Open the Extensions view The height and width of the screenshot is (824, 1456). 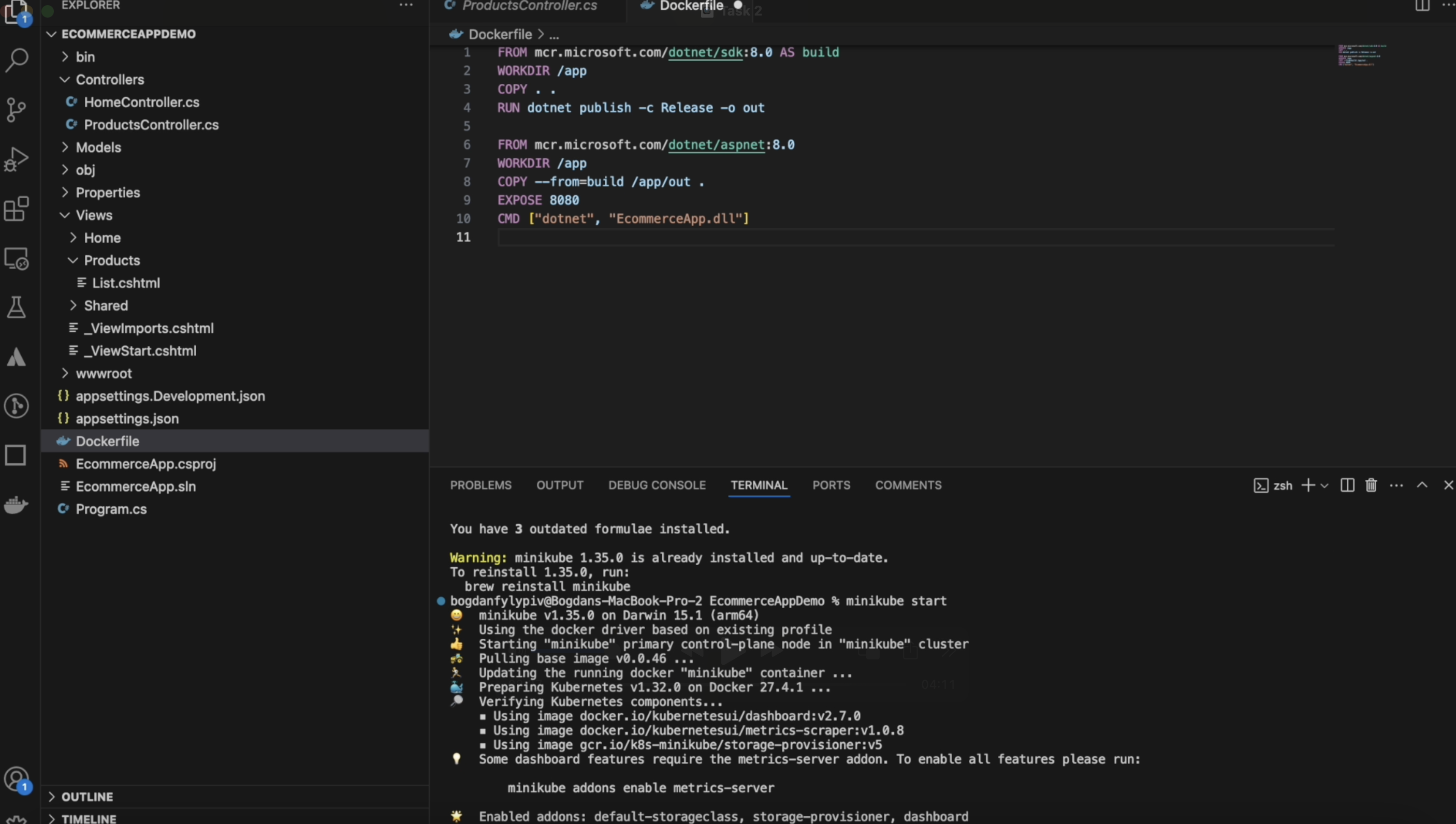click(x=17, y=209)
